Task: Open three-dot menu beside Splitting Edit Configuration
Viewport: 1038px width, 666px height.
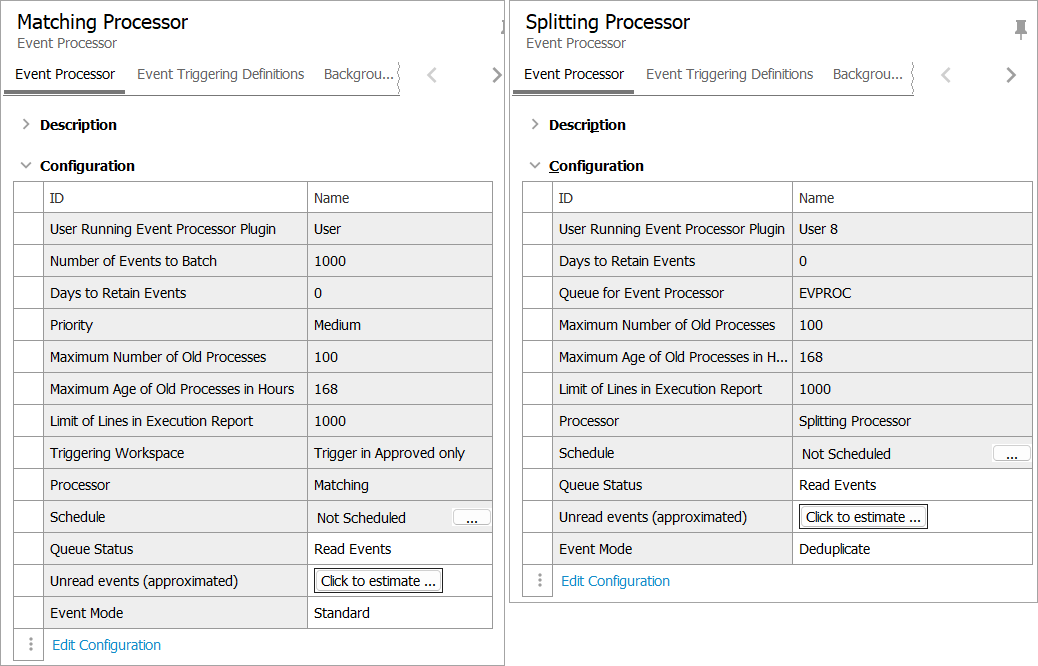Action: [x=539, y=581]
